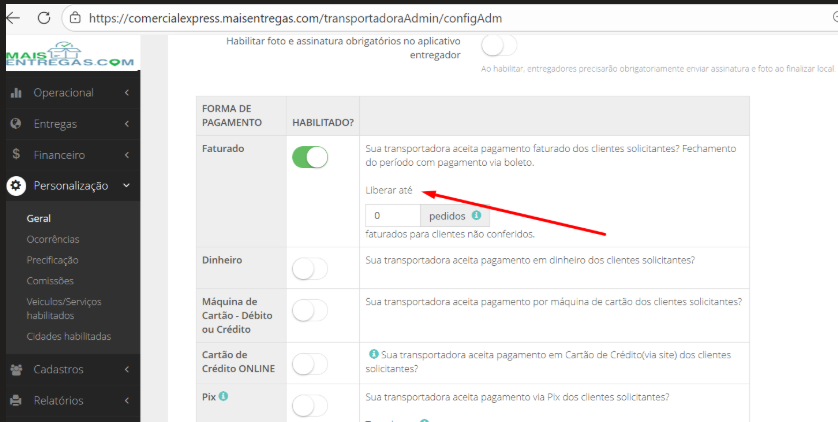Click the browser back arrow
Viewport: 838px width, 422px height.
(12, 18)
